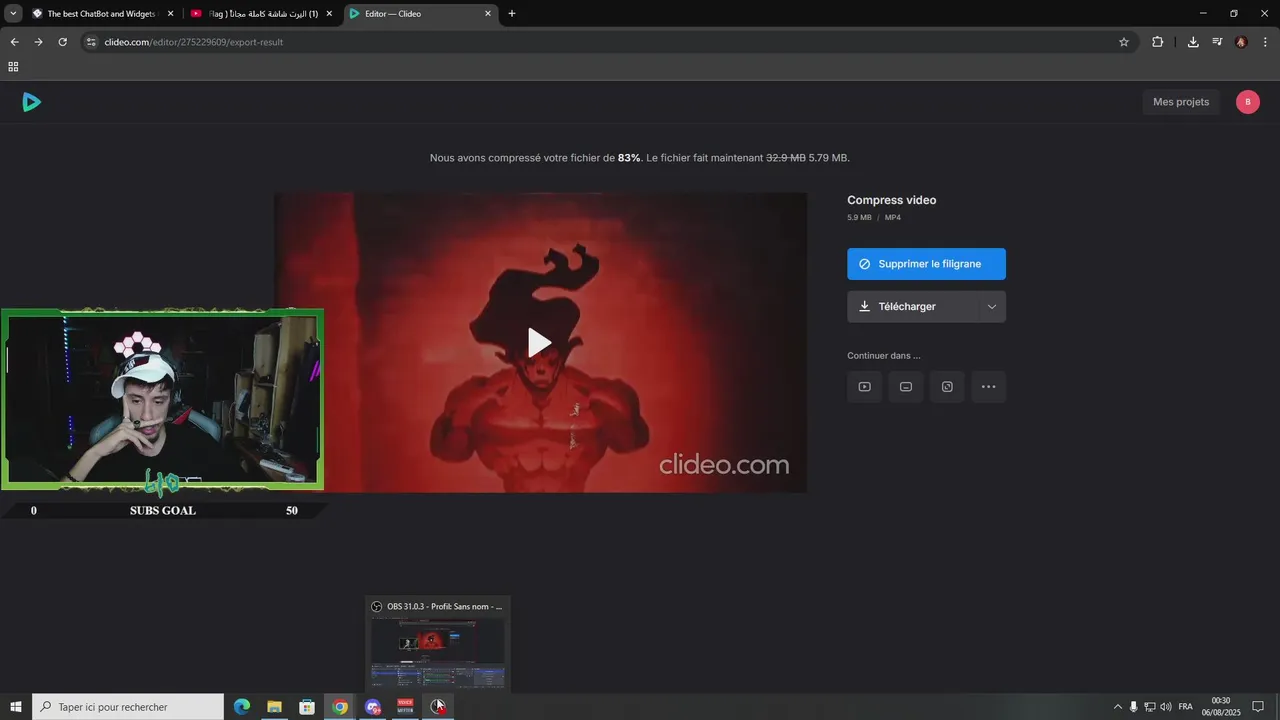This screenshot has width=1280, height=720.
Task: Open the Windows Start menu
Action: tap(16, 707)
